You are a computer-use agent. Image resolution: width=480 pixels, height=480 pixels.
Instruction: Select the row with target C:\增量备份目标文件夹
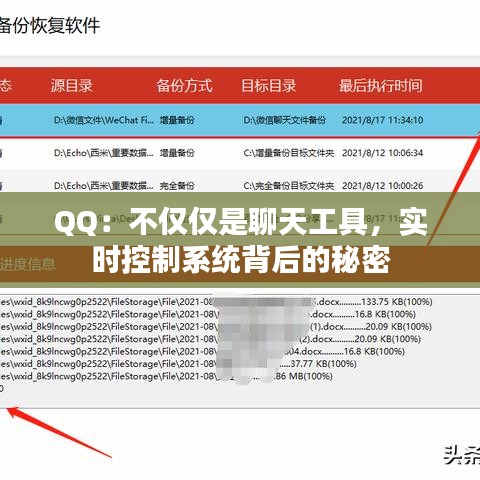pyautogui.click(x=240, y=153)
